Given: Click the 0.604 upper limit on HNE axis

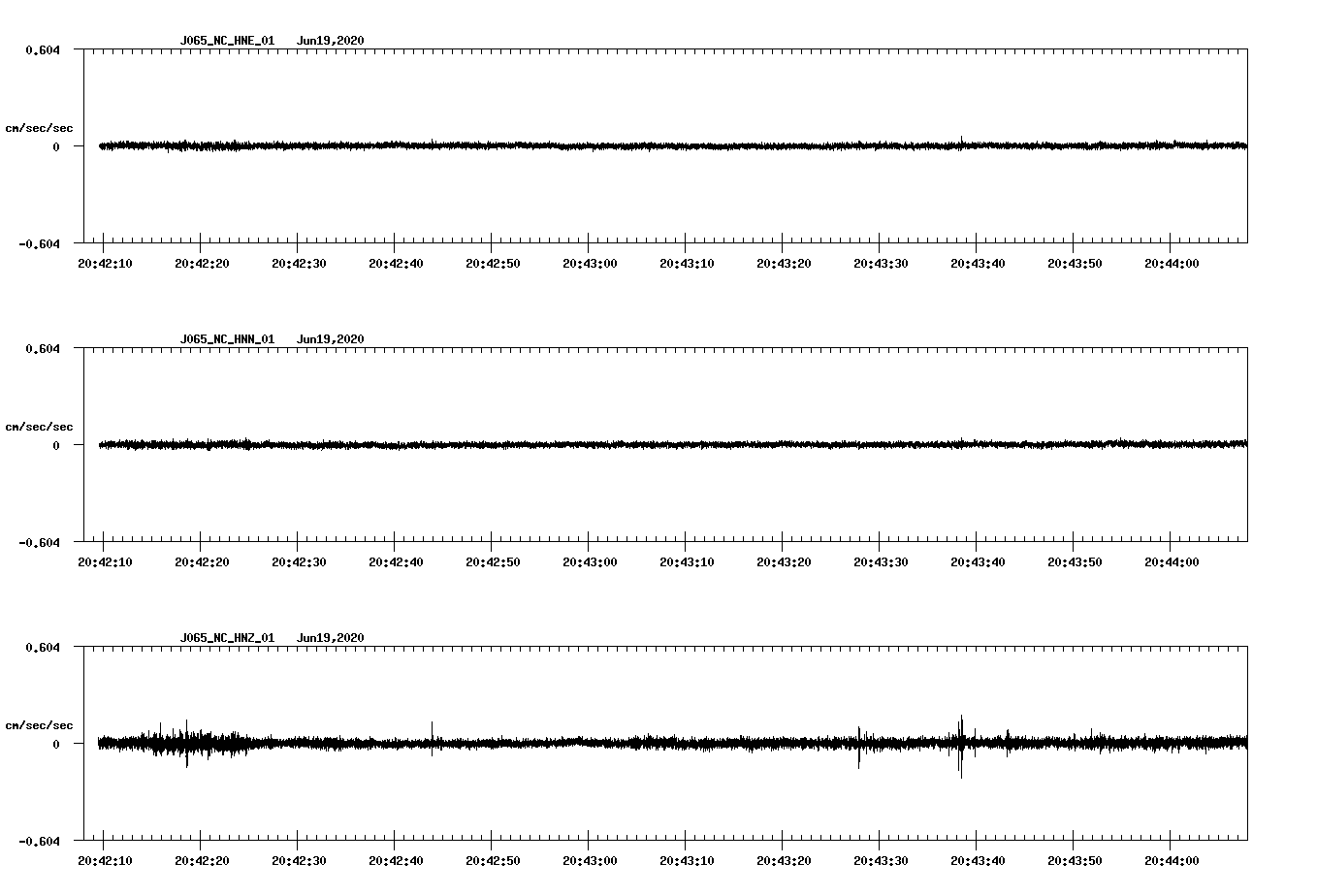Looking at the screenshot, I should [x=43, y=49].
